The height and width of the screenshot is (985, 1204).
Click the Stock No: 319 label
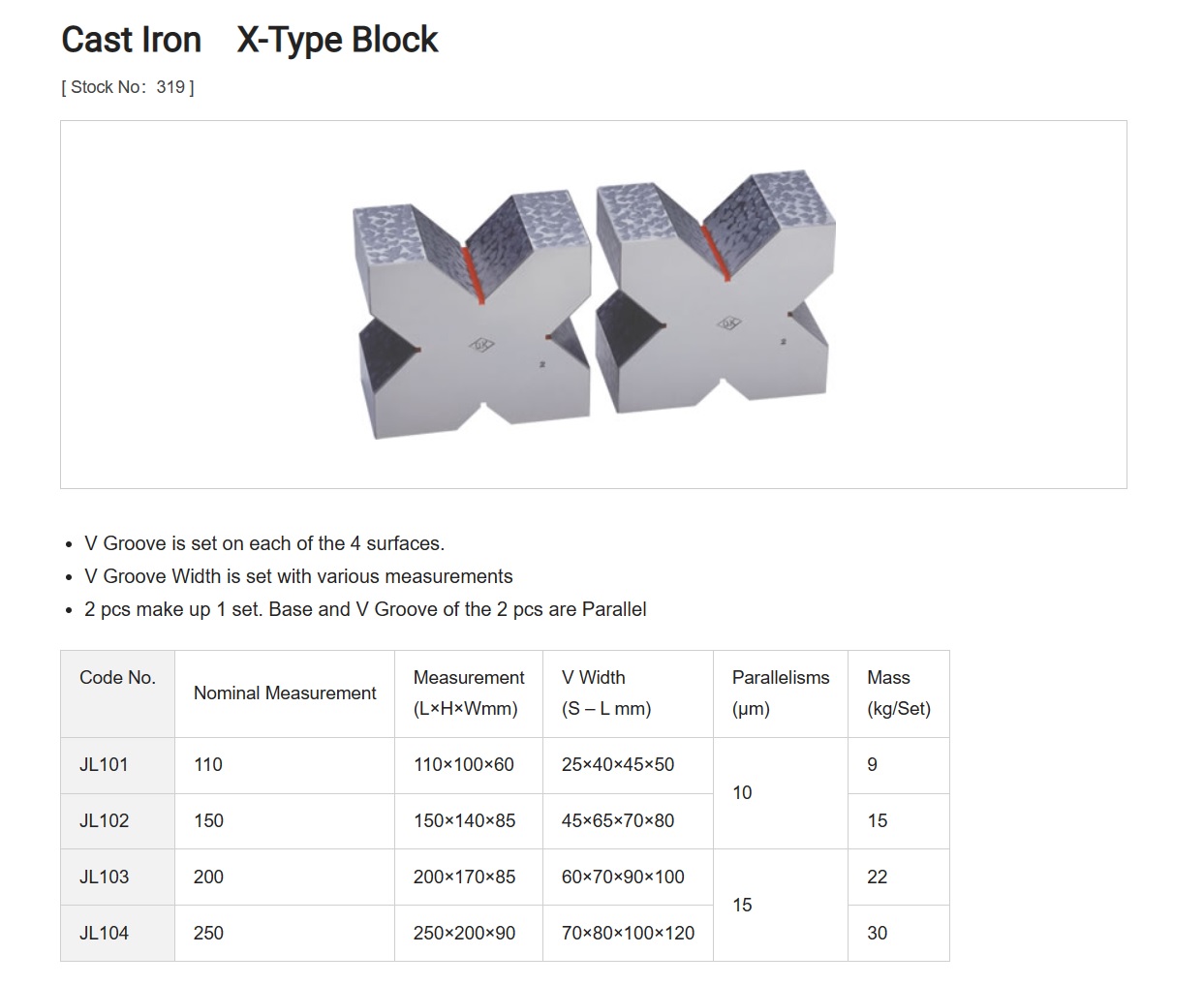pos(128,87)
